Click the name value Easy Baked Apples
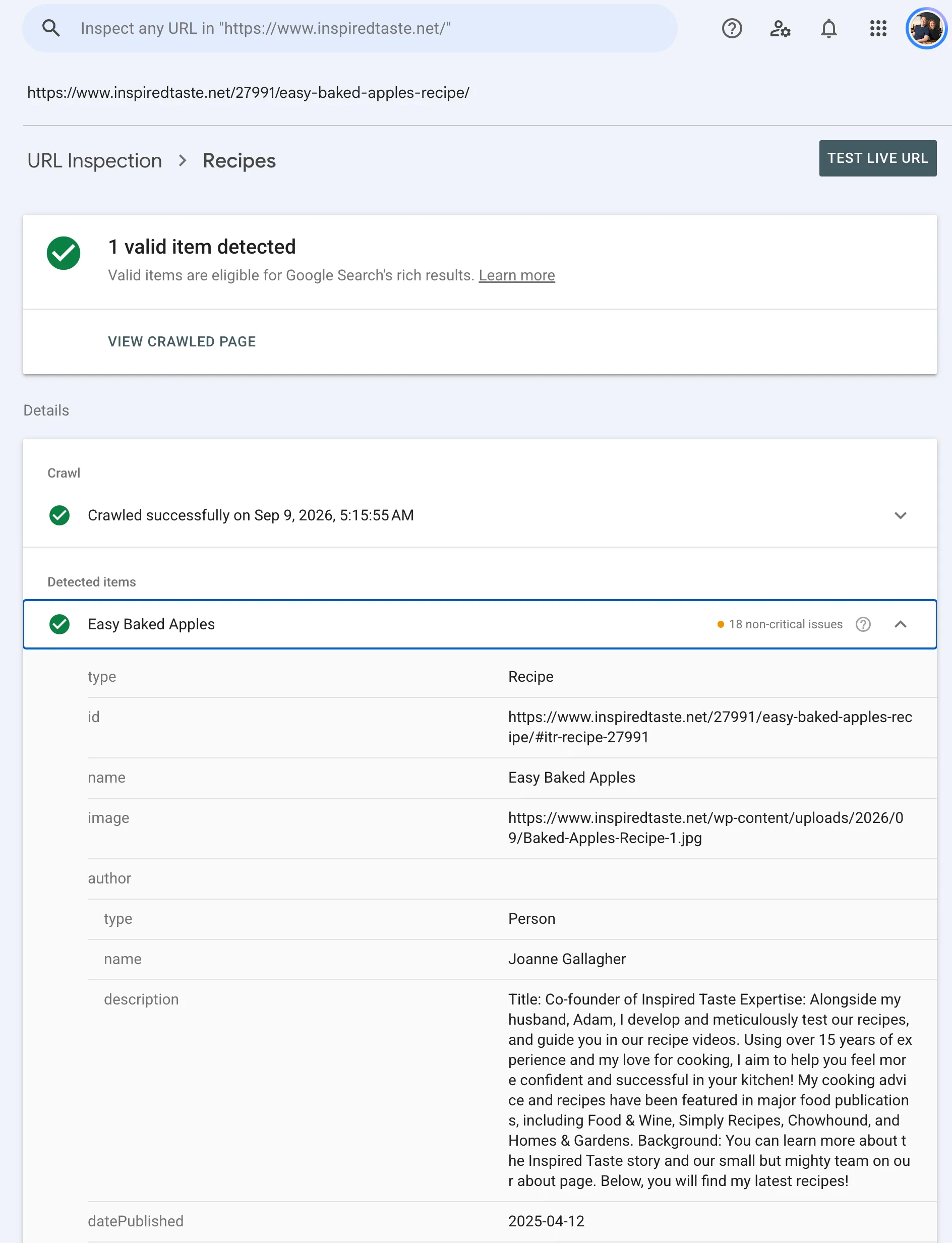This screenshot has height=1243, width=952. (x=572, y=778)
